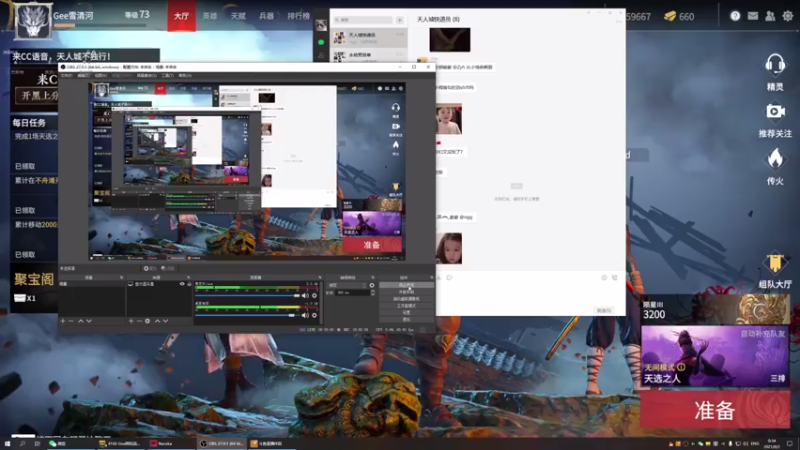Image resolution: width=800 pixels, height=450 pixels.
Task: Open the game help question mark icon
Action: click(x=735, y=16)
